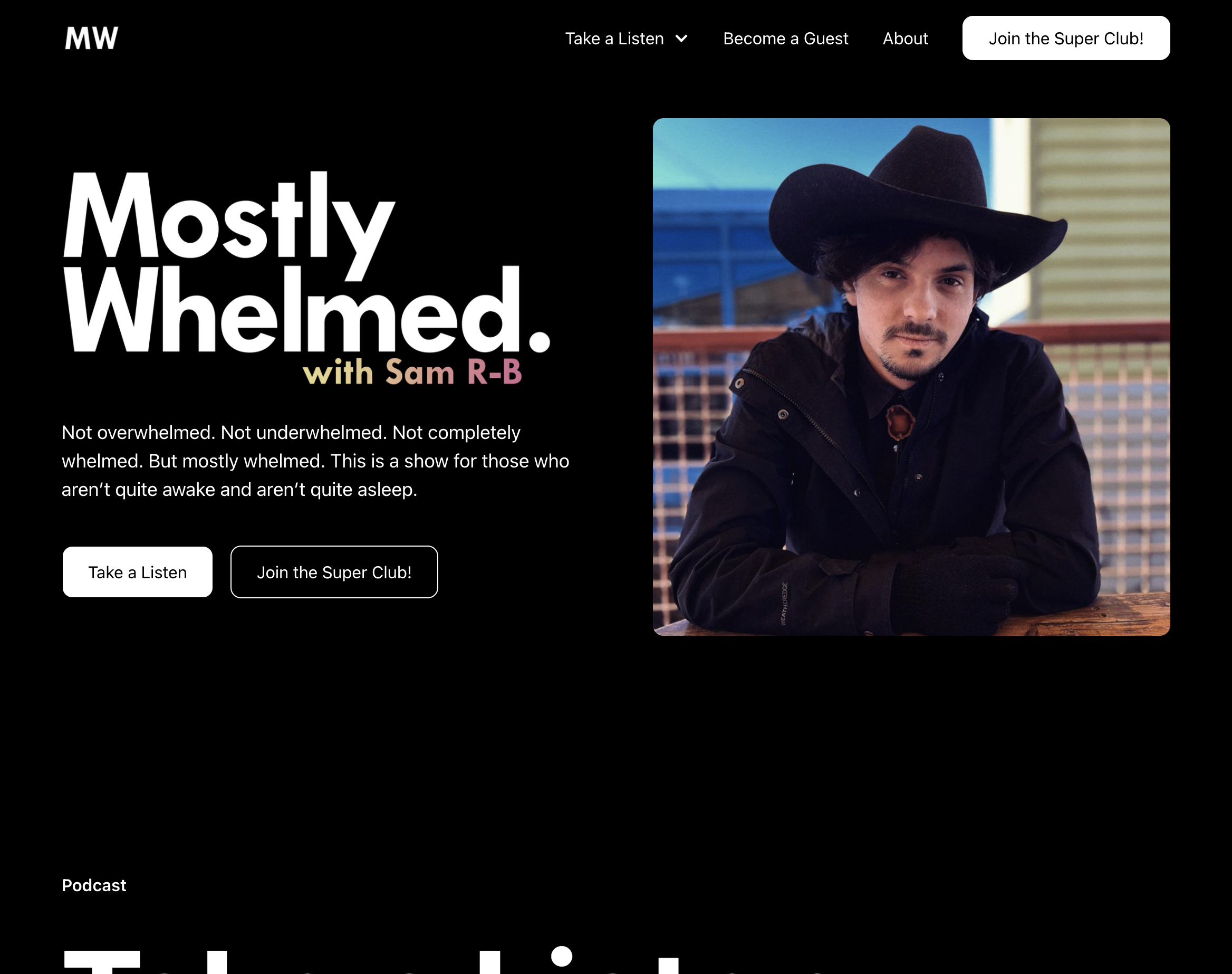Select the 'Not overwhelmed' description paragraph
This screenshot has width=1232, height=974.
[315, 461]
